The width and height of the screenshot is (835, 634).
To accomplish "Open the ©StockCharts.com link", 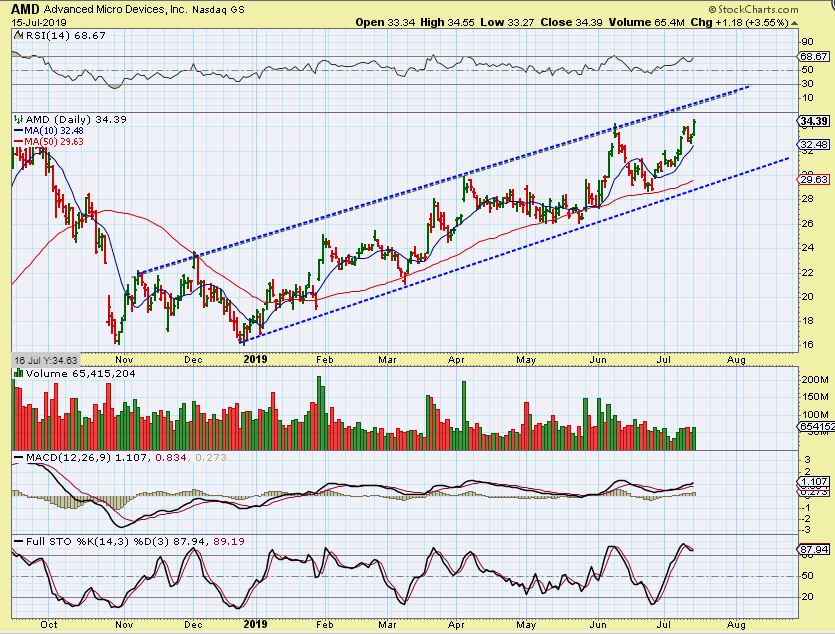I will pos(754,10).
